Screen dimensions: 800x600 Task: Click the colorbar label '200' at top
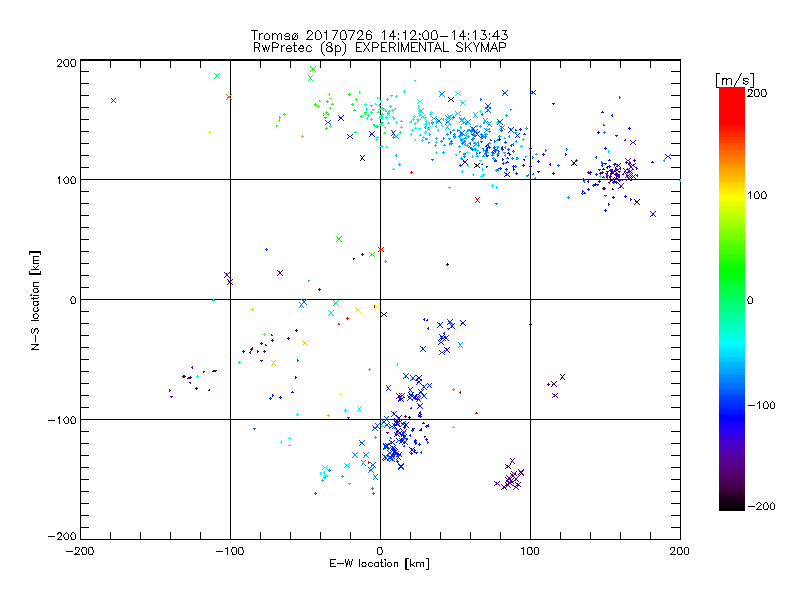757,93
